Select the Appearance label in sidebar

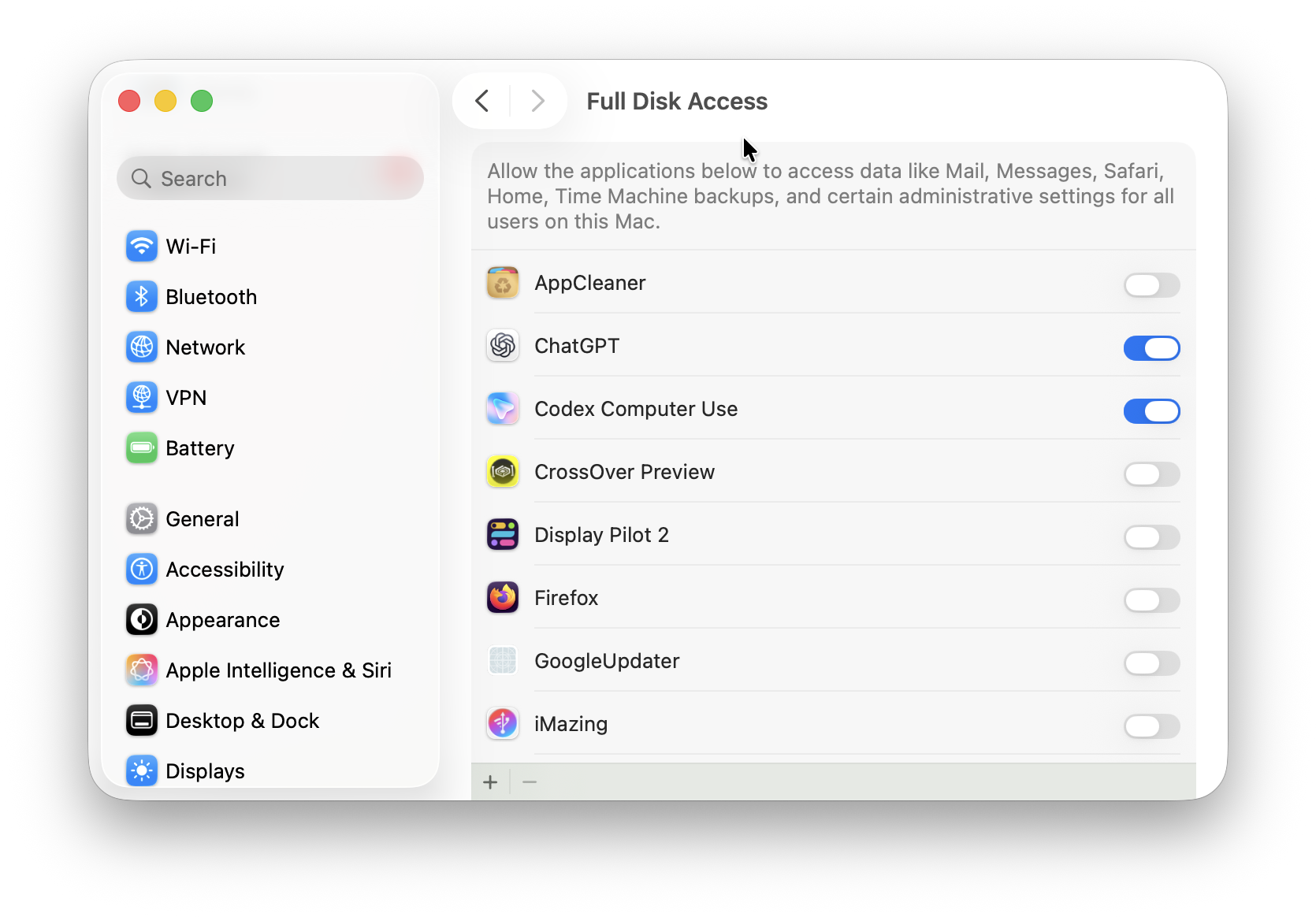tap(223, 620)
